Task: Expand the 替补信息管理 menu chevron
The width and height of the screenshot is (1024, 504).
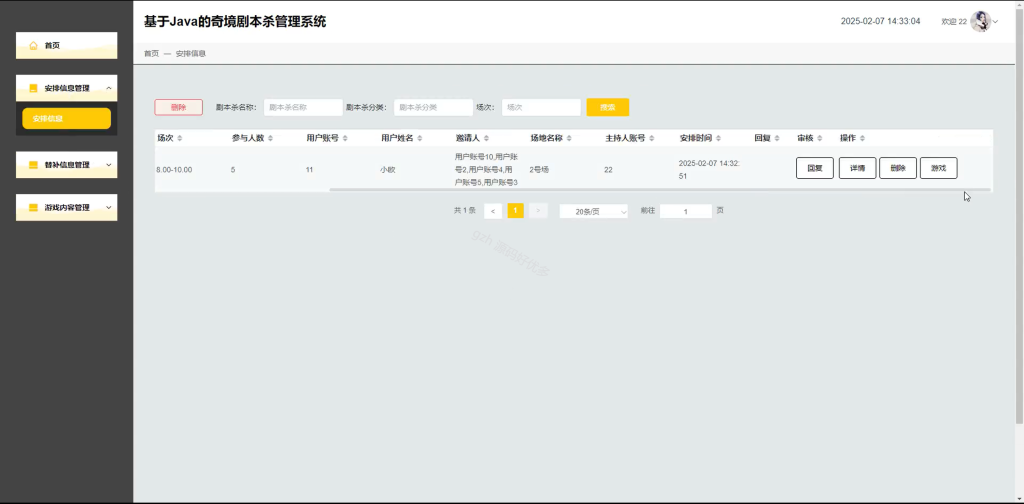Action: coord(108,165)
